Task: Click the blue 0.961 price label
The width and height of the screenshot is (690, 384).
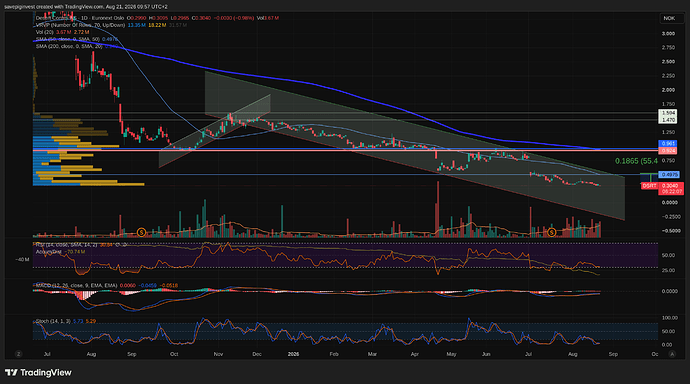Action: pyautogui.click(x=668, y=143)
